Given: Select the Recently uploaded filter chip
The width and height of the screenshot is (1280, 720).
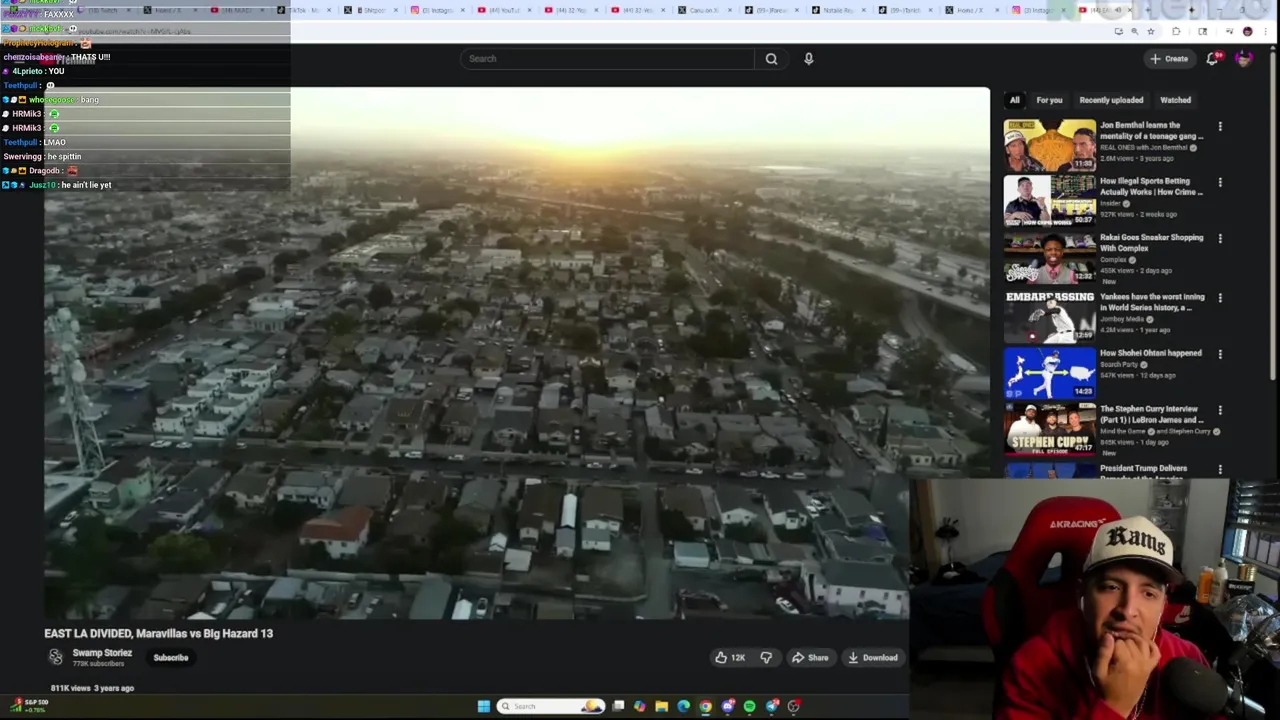Looking at the screenshot, I should click(x=1111, y=100).
